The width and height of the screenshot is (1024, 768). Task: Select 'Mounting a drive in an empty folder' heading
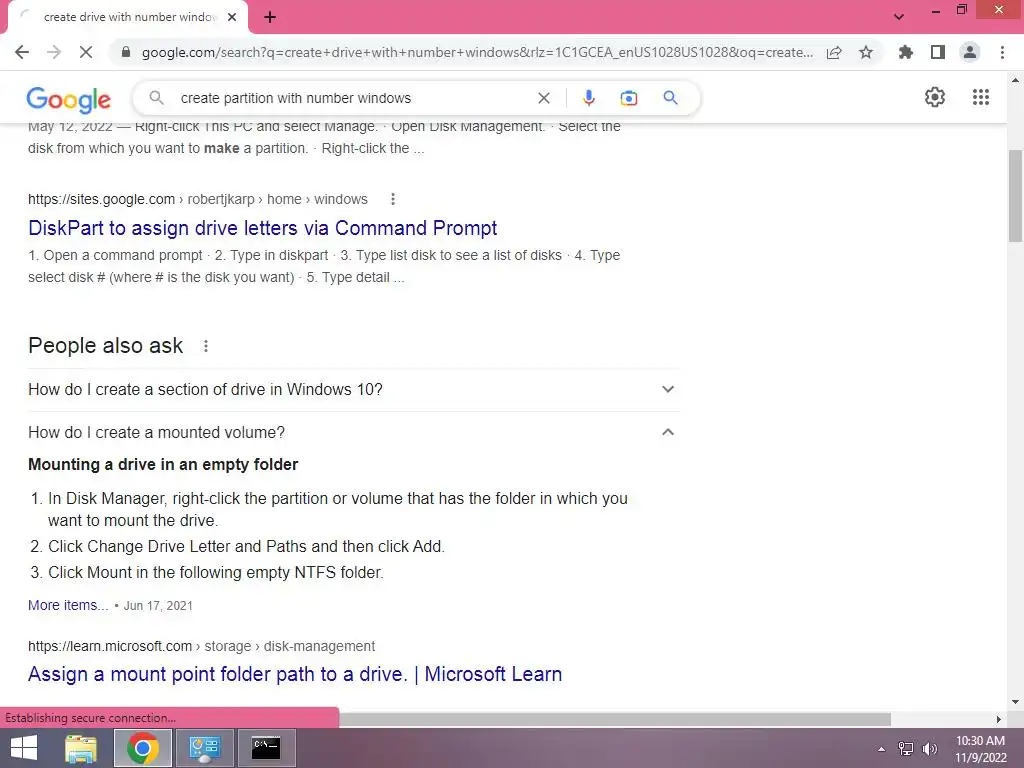[163, 464]
